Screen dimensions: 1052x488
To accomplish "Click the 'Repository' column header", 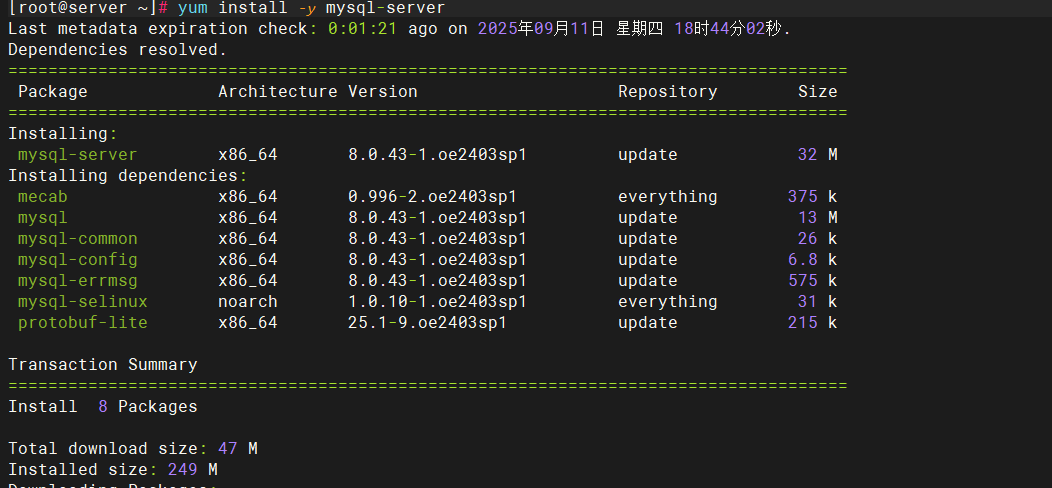I will pyautogui.click(x=668, y=91).
